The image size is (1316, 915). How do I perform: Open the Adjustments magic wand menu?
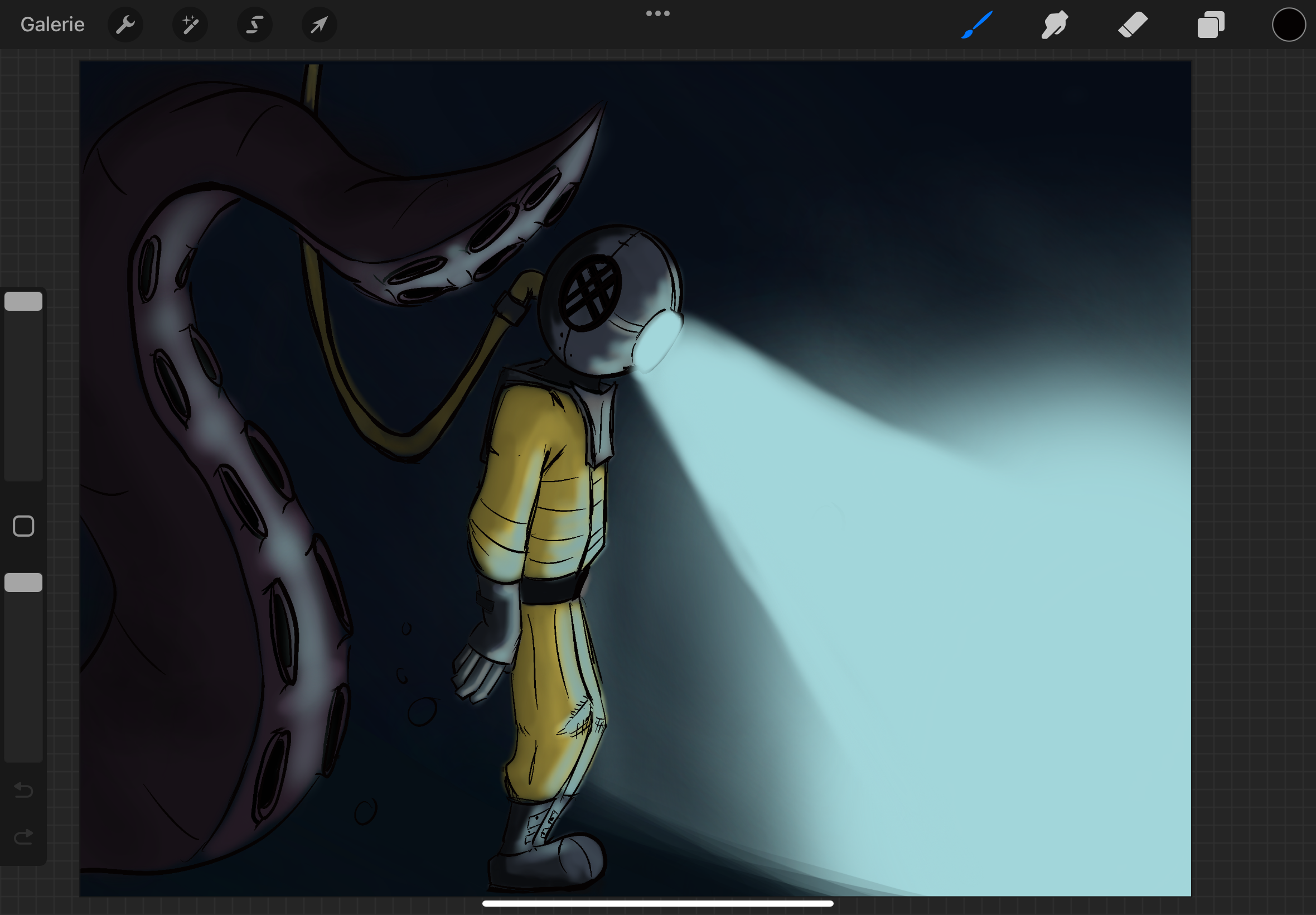(190, 25)
